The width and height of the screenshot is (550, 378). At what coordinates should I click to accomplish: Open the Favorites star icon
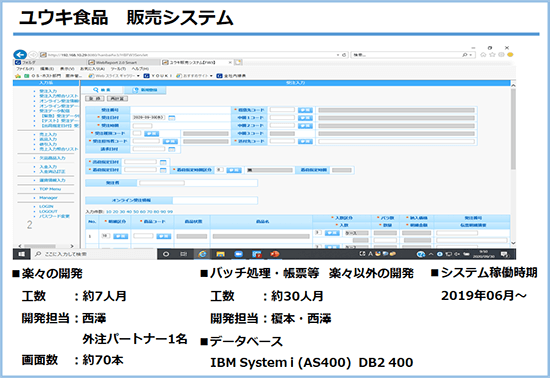coord(492,55)
